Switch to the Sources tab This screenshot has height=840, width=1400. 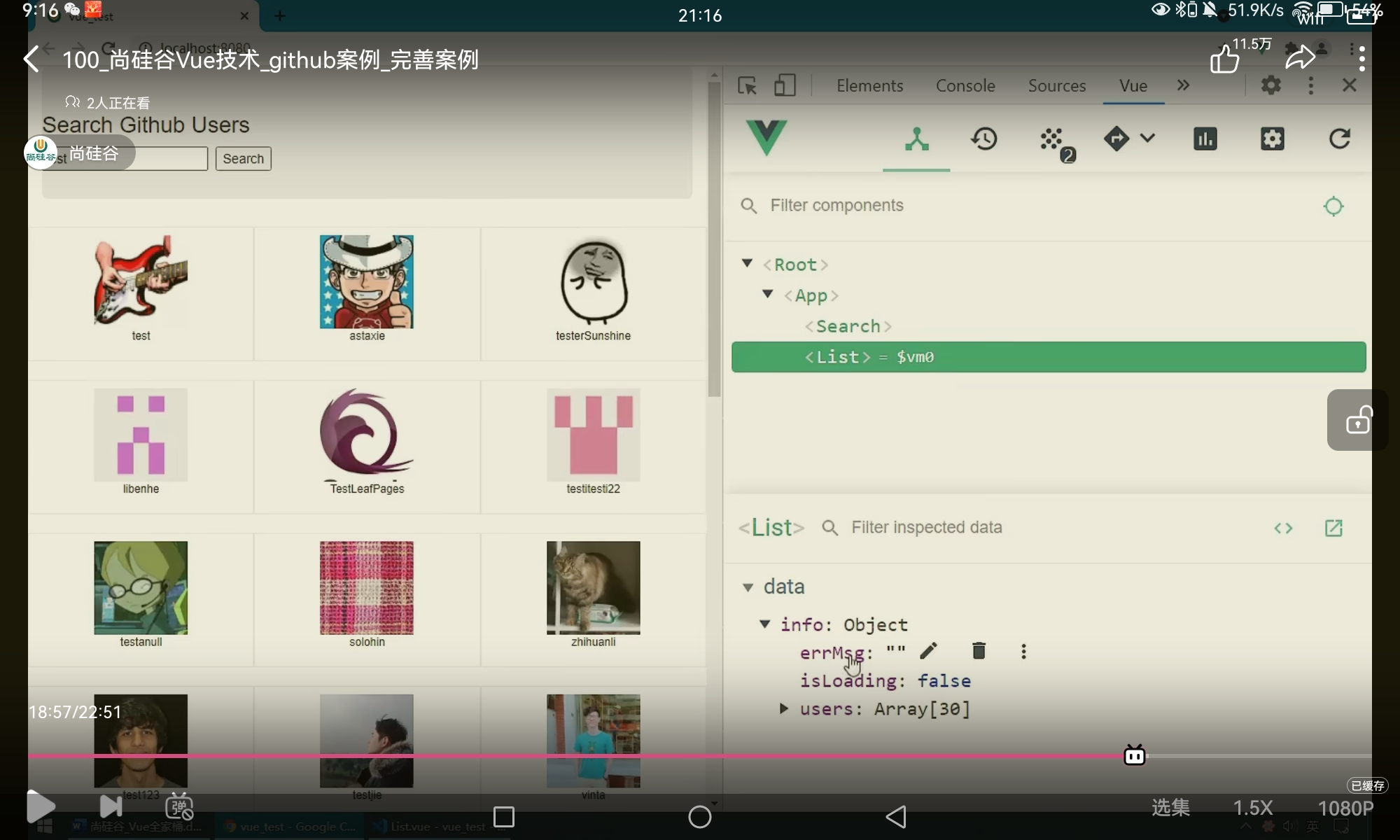[x=1056, y=85]
